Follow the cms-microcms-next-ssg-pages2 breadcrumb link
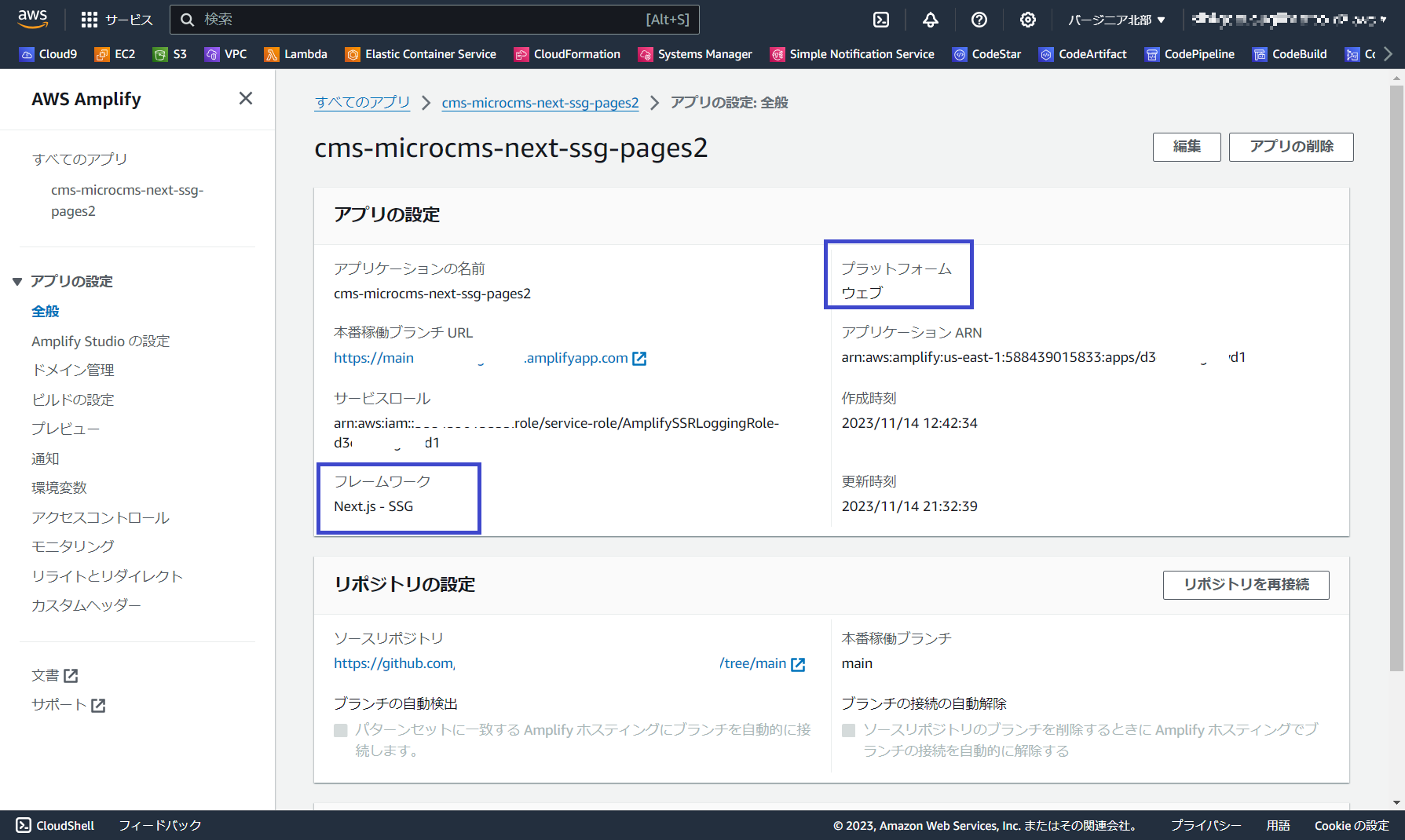This screenshot has height=840, width=1405. pyautogui.click(x=540, y=103)
